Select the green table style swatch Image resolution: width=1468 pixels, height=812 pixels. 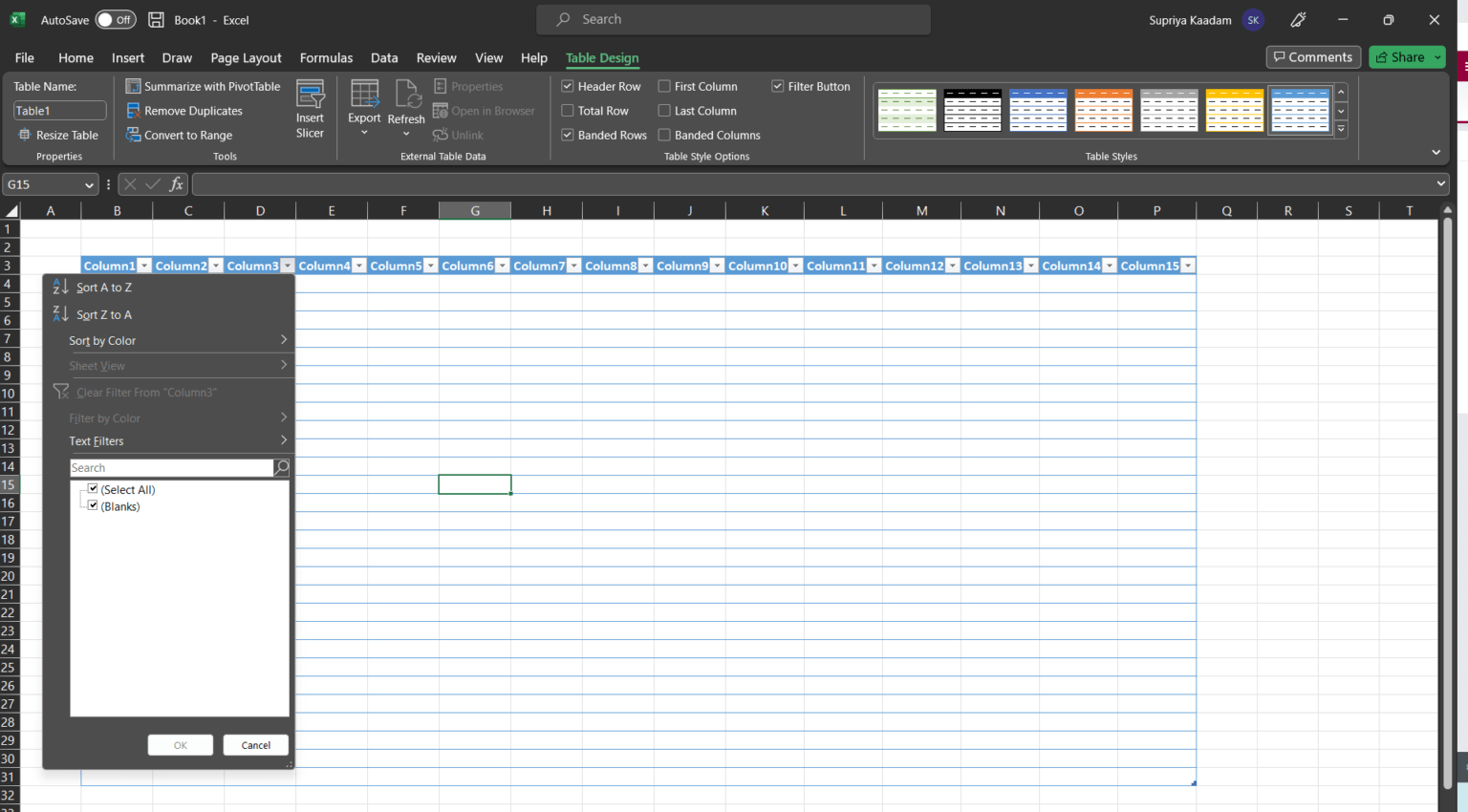tap(906, 110)
